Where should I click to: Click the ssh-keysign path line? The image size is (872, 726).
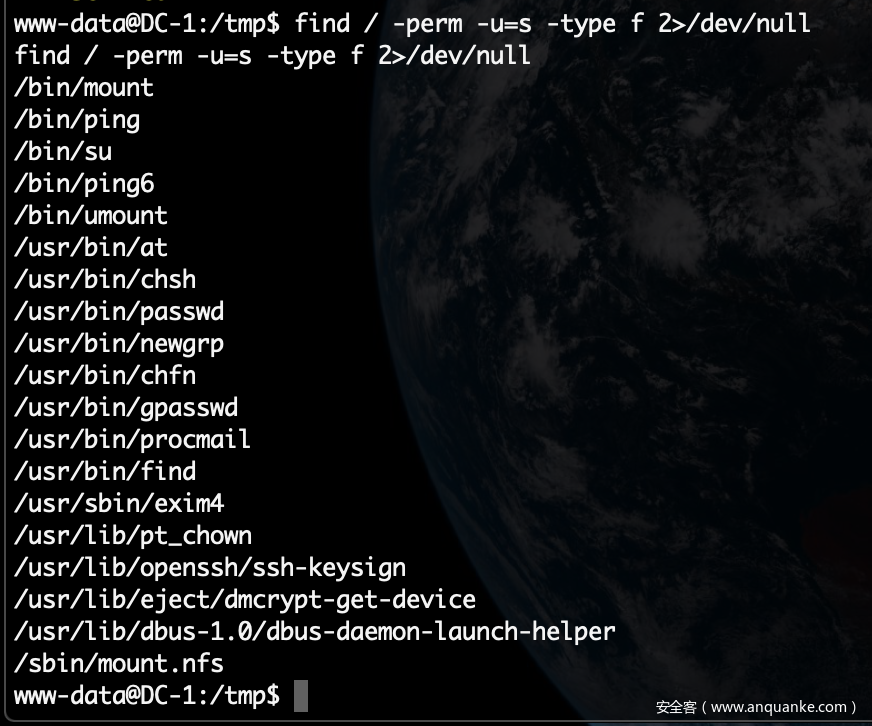coord(211,568)
